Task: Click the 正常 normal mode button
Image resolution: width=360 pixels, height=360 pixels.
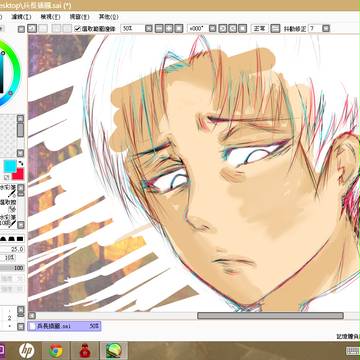Action: point(260,29)
